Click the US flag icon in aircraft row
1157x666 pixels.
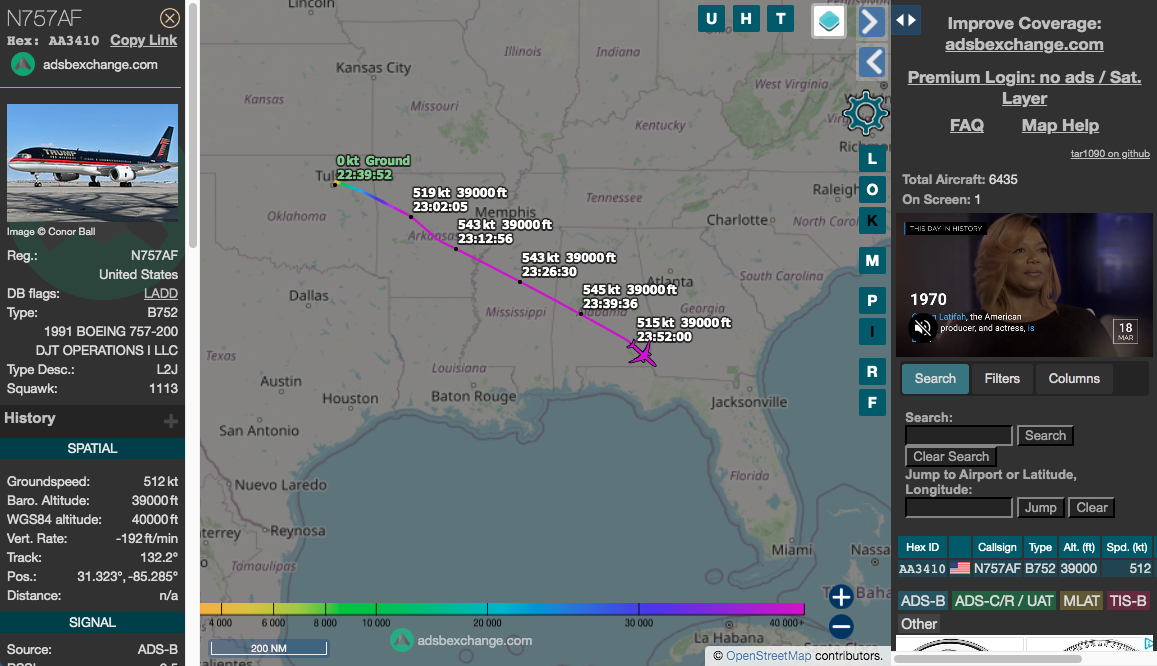tap(959, 568)
